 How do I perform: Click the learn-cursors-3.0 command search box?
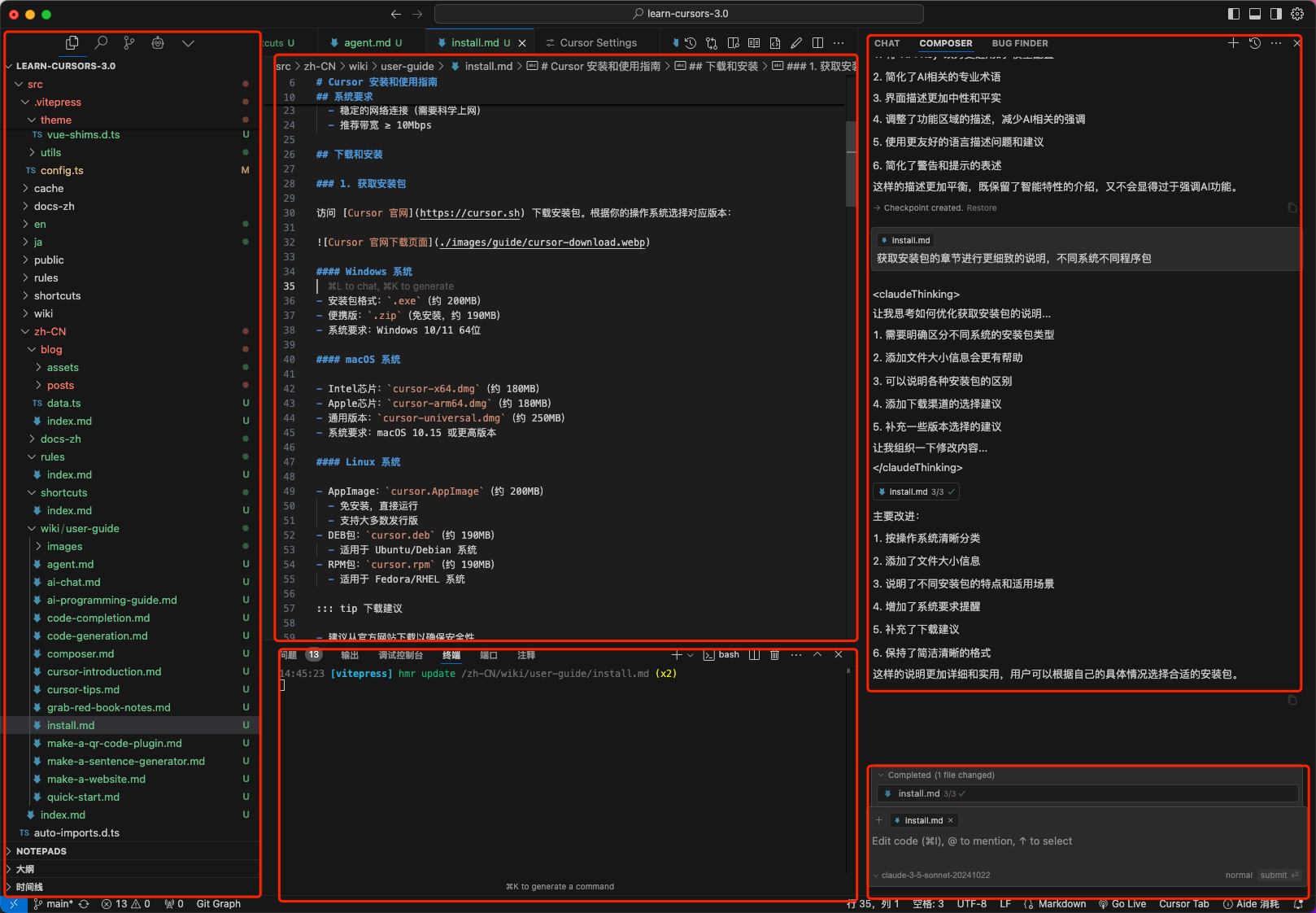[679, 14]
